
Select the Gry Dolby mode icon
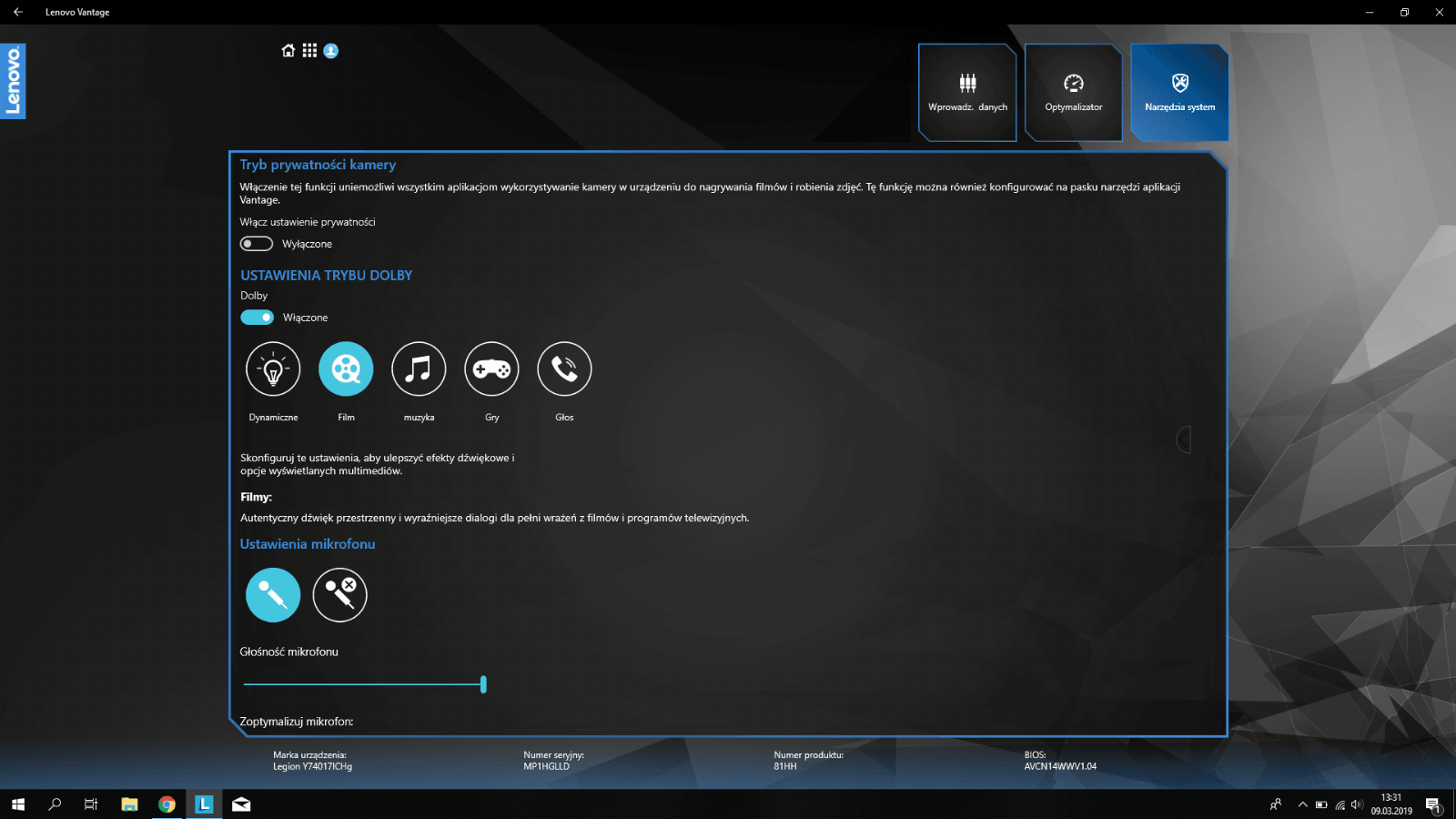491,369
